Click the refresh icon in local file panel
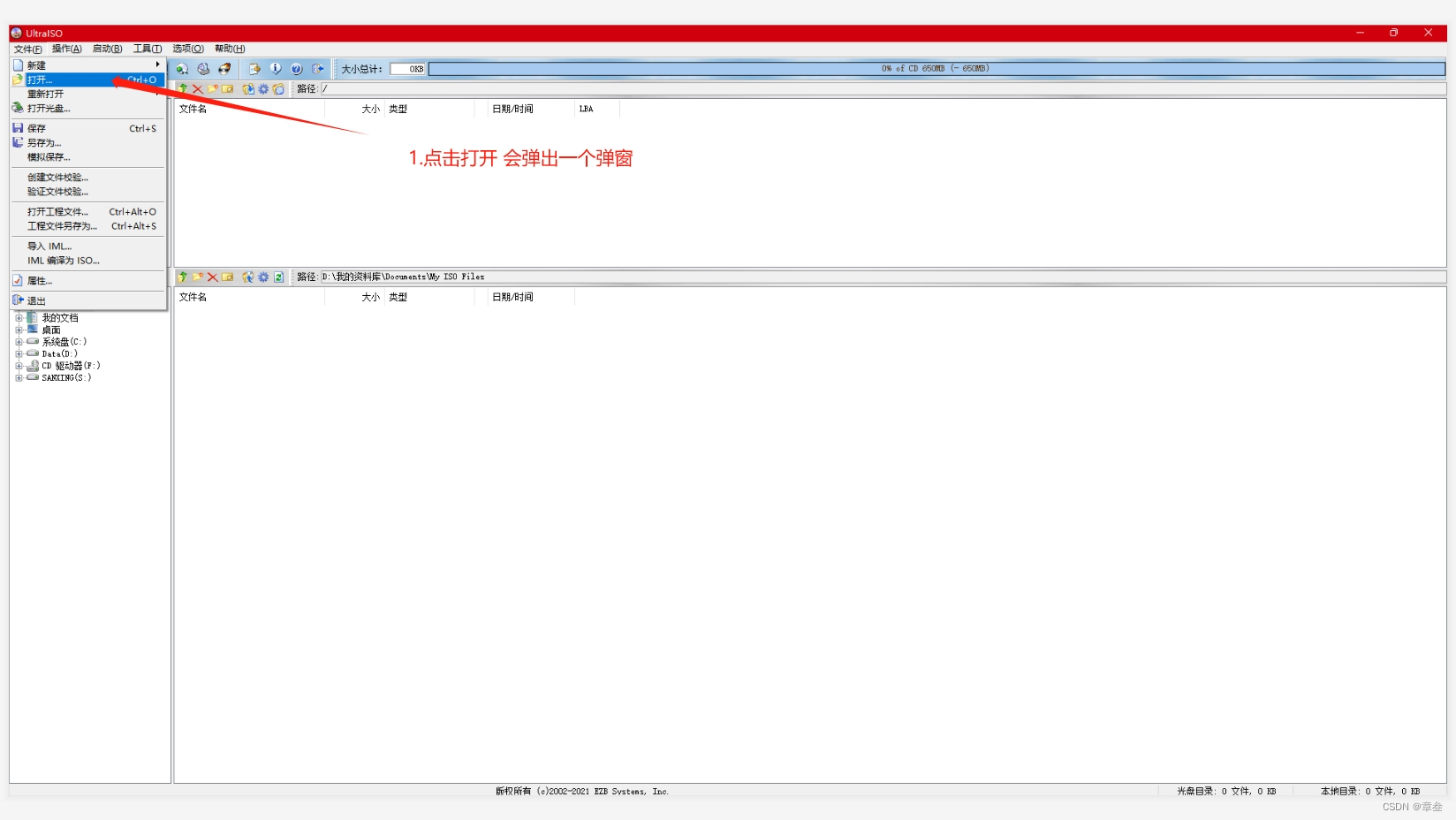 point(279,277)
